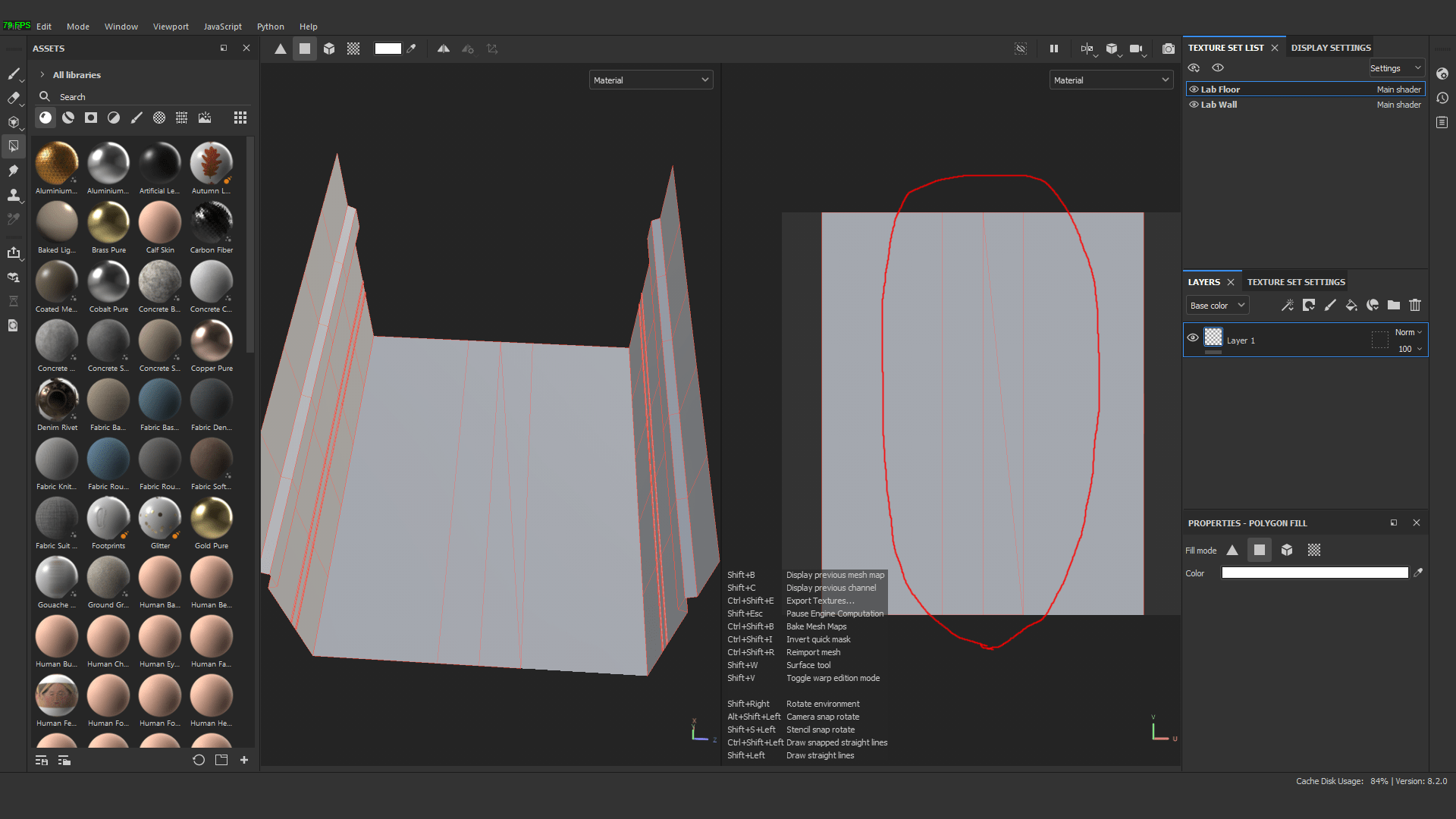Select the Paint brush tool
This screenshot has width=1456, height=819.
14,74
